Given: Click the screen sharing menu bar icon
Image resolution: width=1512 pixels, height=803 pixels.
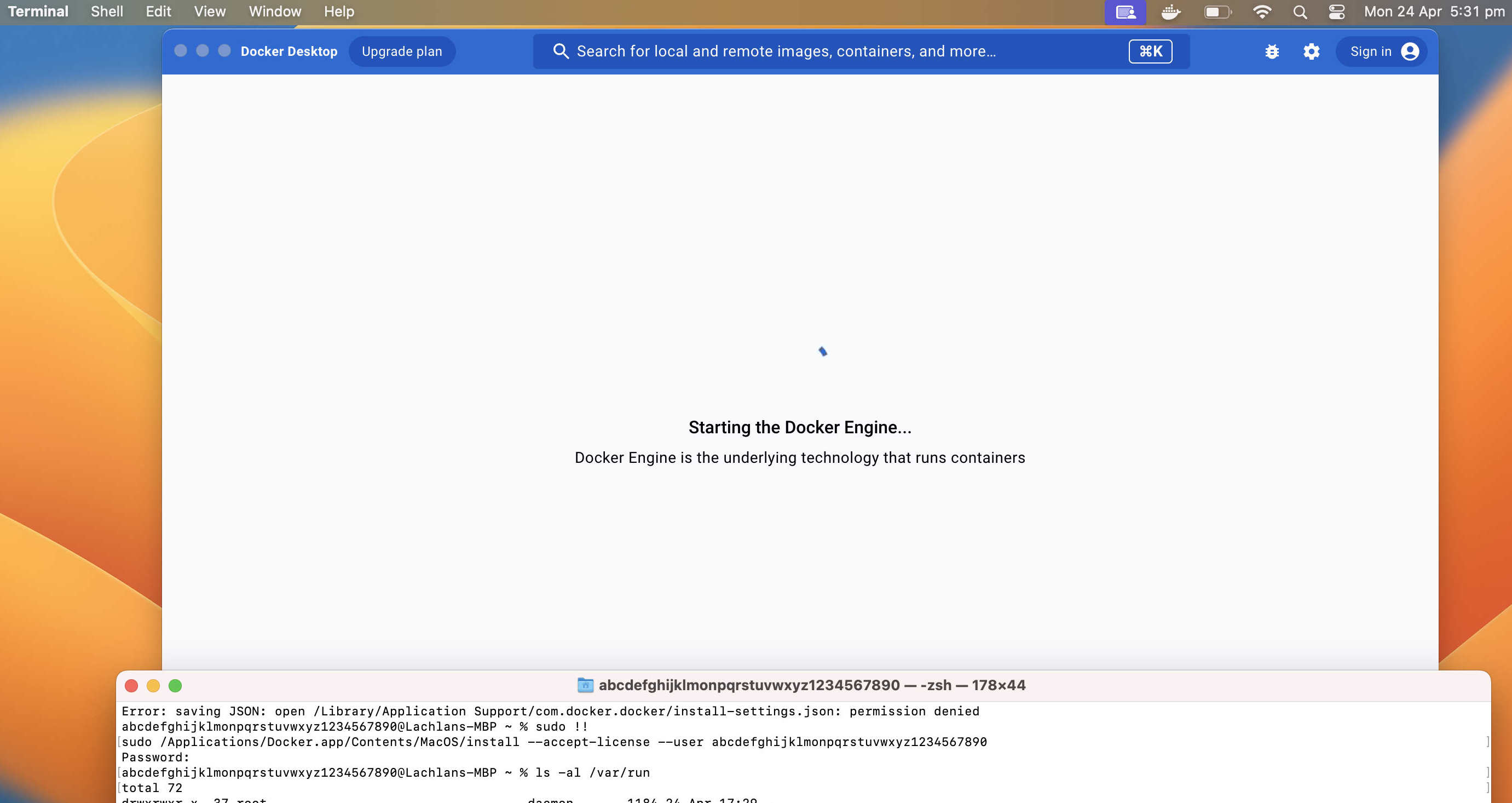Looking at the screenshot, I should click(1125, 12).
